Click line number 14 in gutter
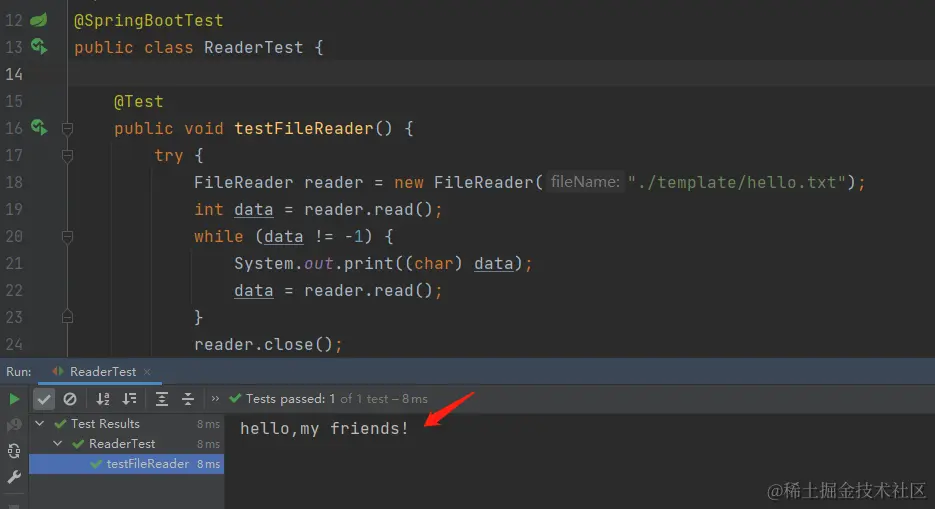935x509 pixels. 14,75
